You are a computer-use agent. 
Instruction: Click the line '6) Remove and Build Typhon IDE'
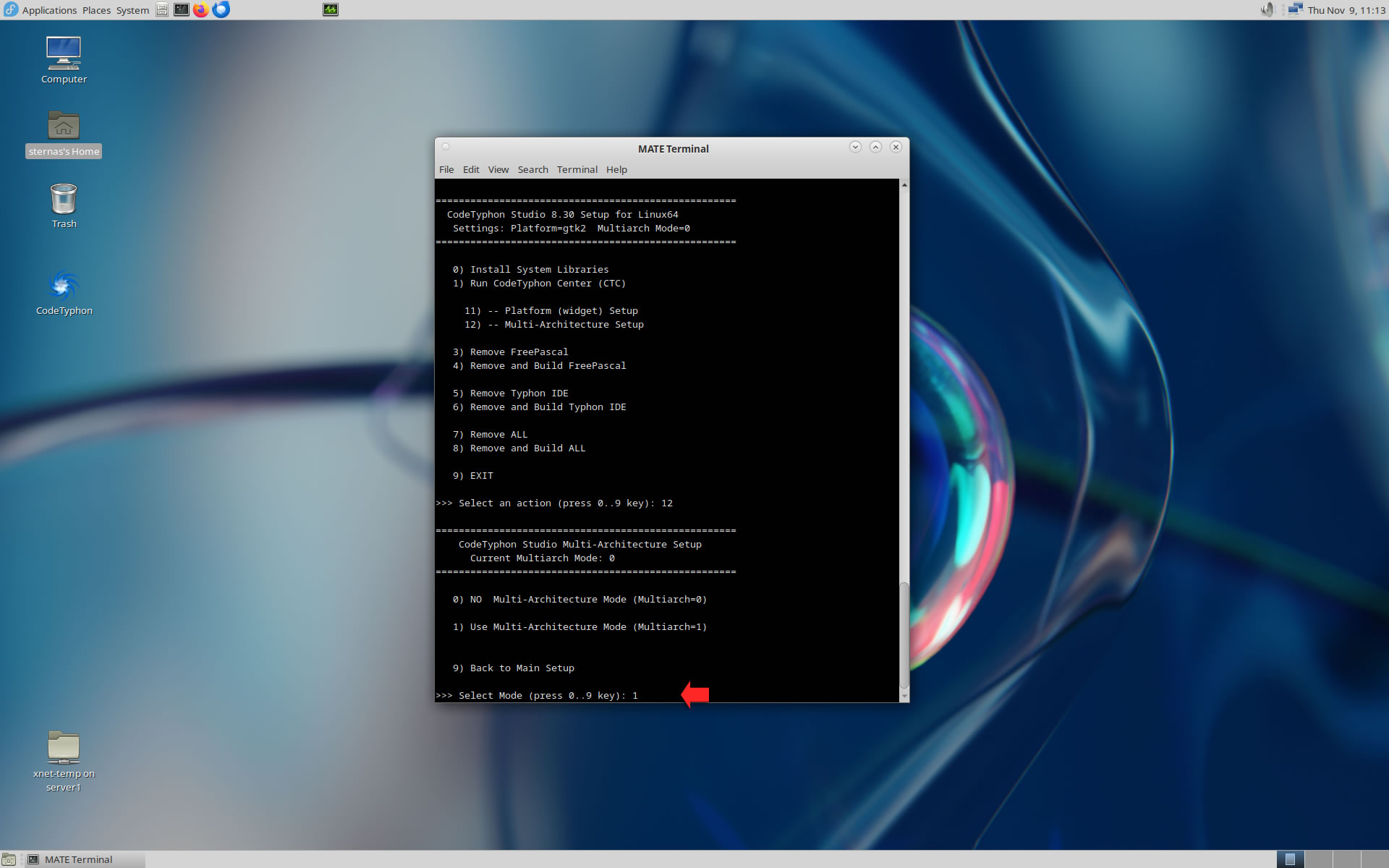[539, 407]
